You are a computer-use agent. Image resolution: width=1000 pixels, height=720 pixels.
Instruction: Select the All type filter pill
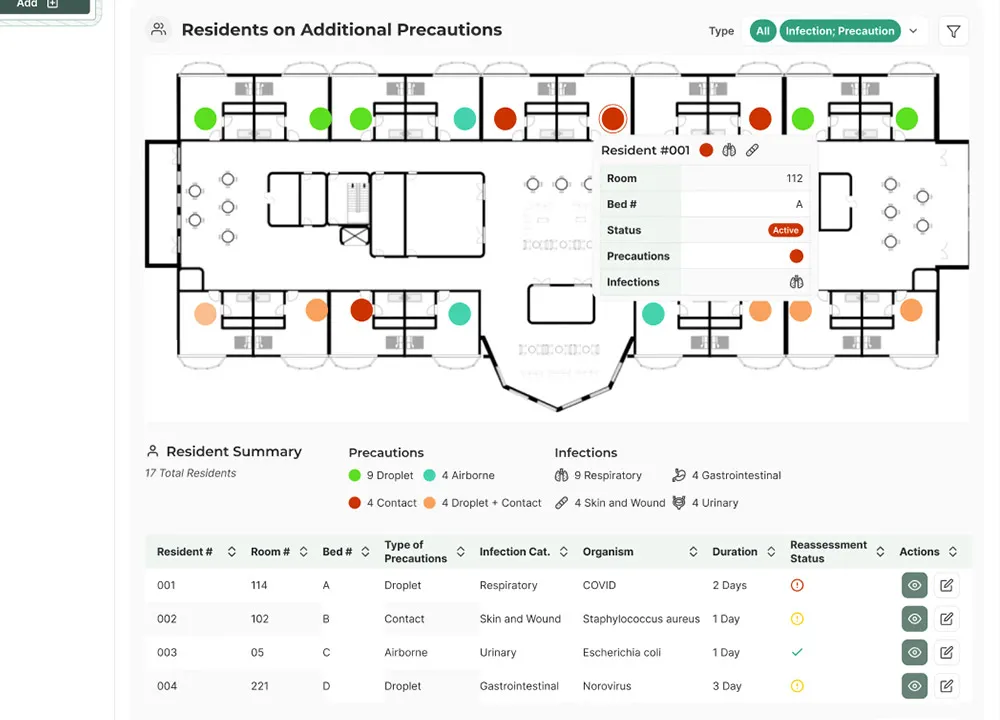[763, 31]
